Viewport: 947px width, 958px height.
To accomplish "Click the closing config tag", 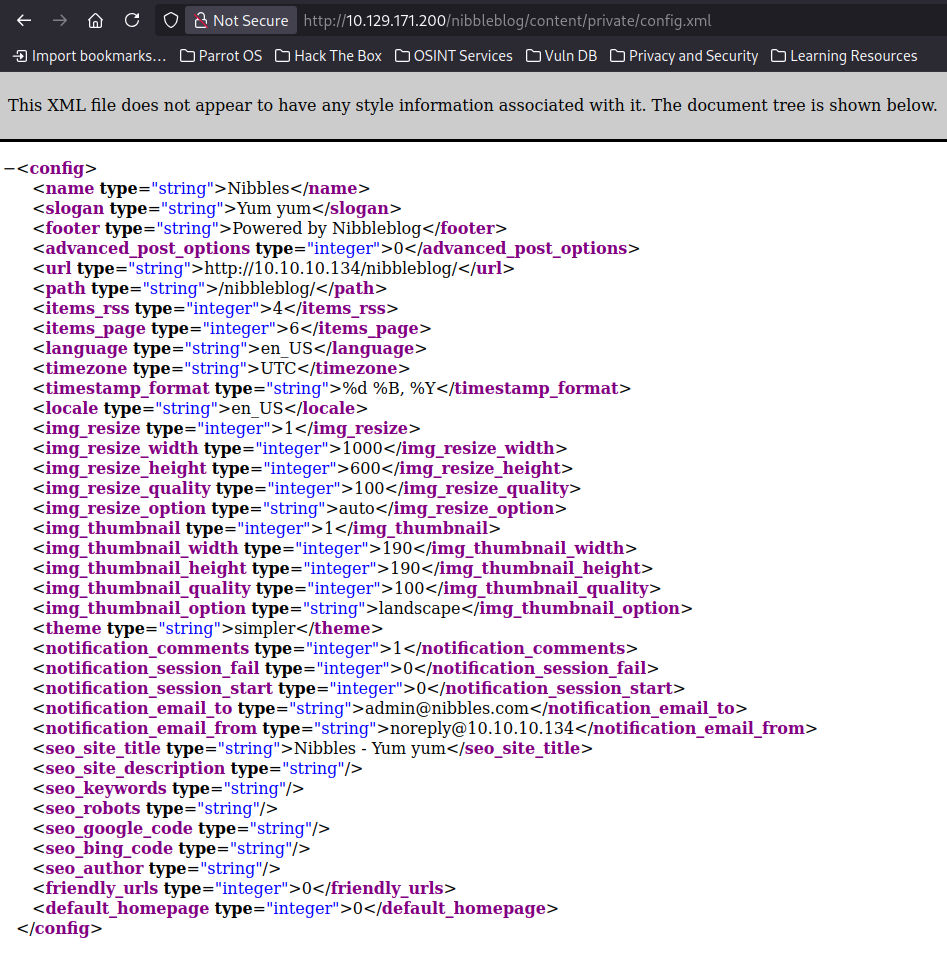I will 60,929.
